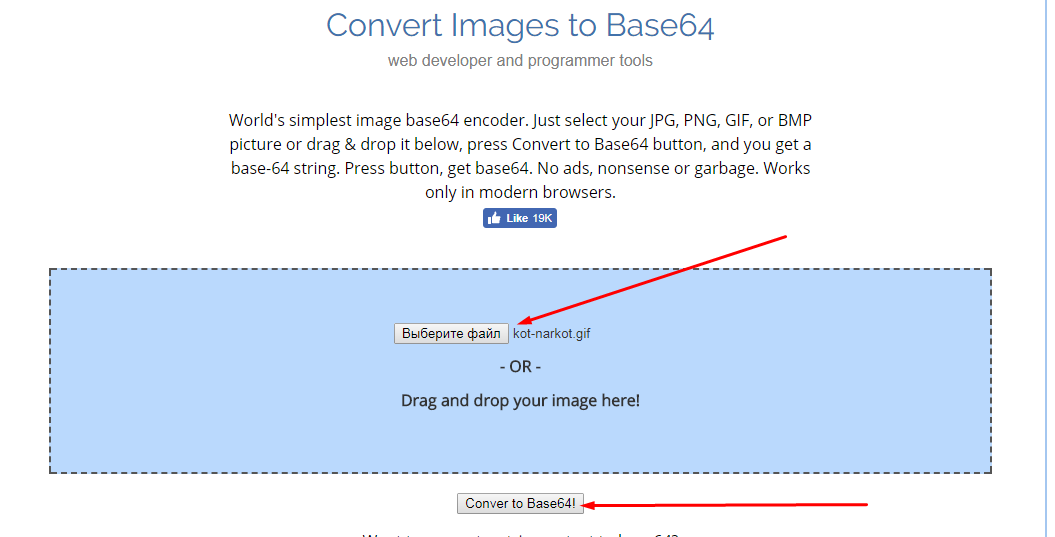Viewport: 1055px width, 537px height.
Task: Click the 'Drag and drop your image here!' text
Action: click(x=520, y=401)
